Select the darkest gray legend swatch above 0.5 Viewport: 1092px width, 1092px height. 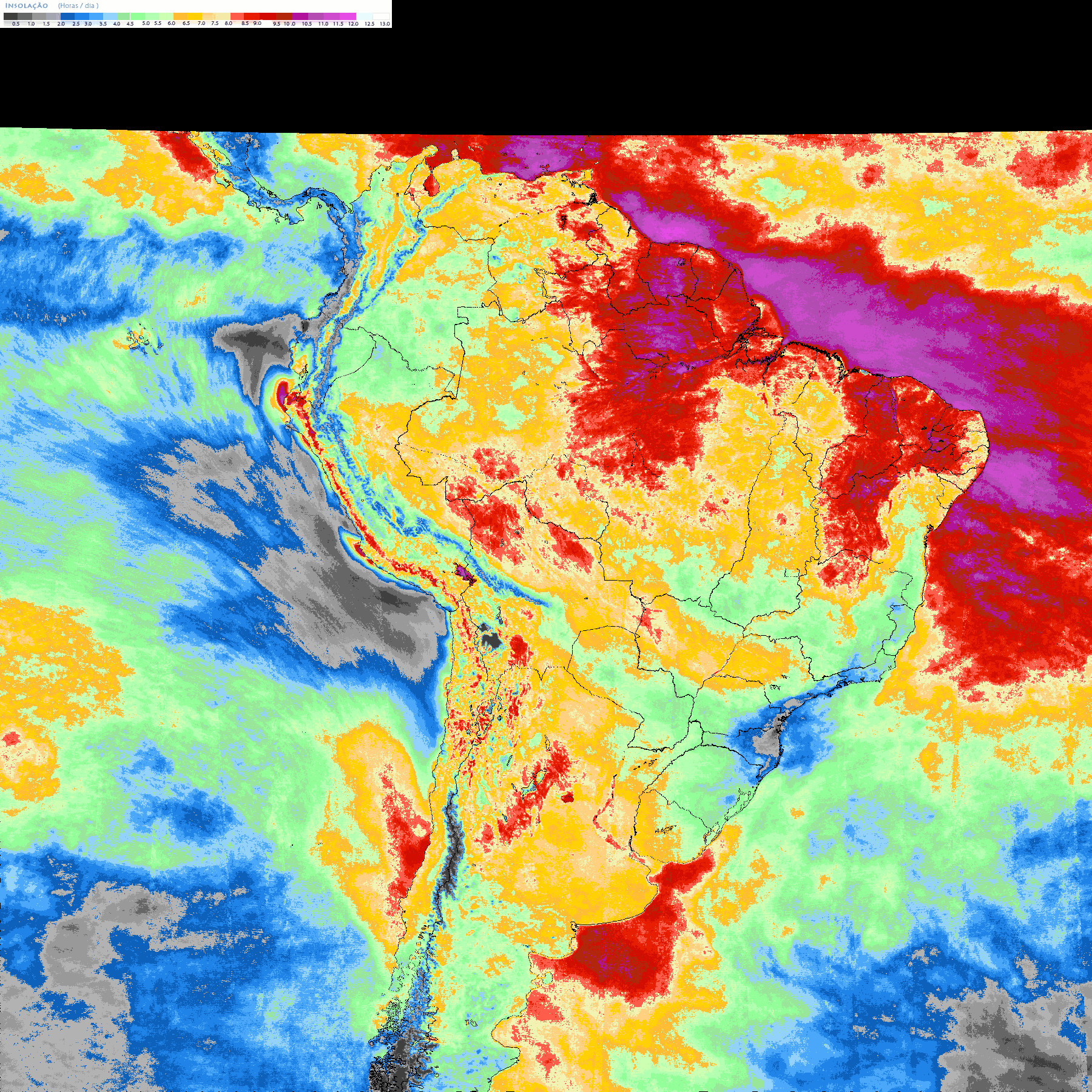(10, 16)
